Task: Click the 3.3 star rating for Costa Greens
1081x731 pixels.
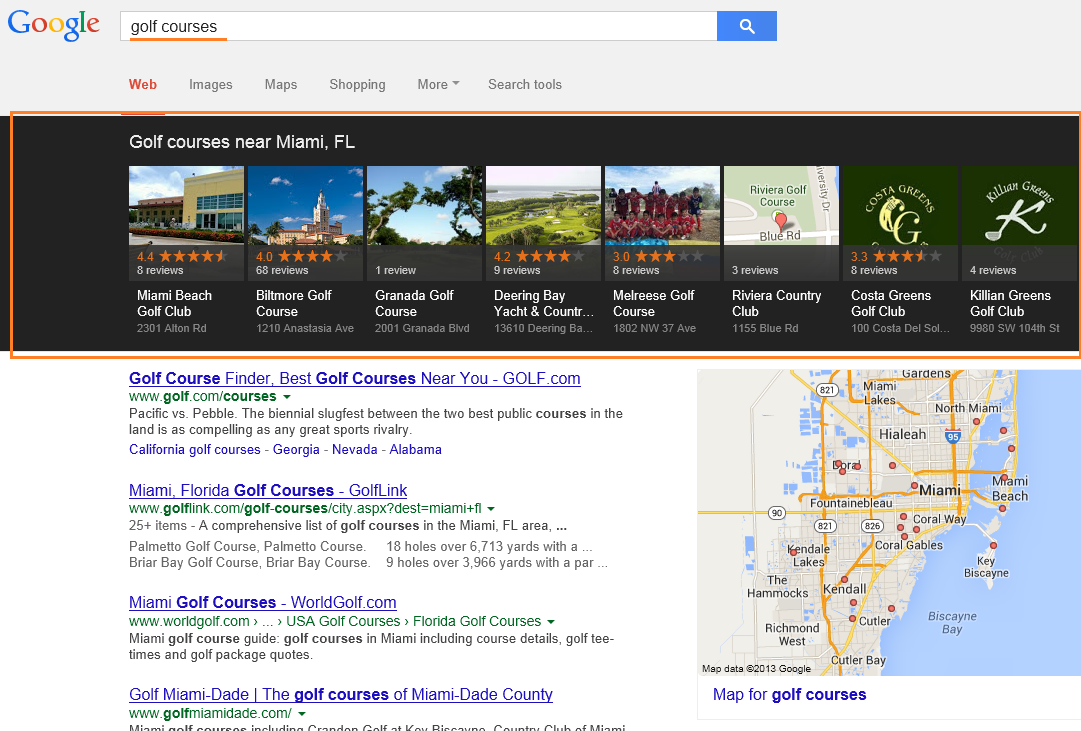Action: (x=896, y=257)
